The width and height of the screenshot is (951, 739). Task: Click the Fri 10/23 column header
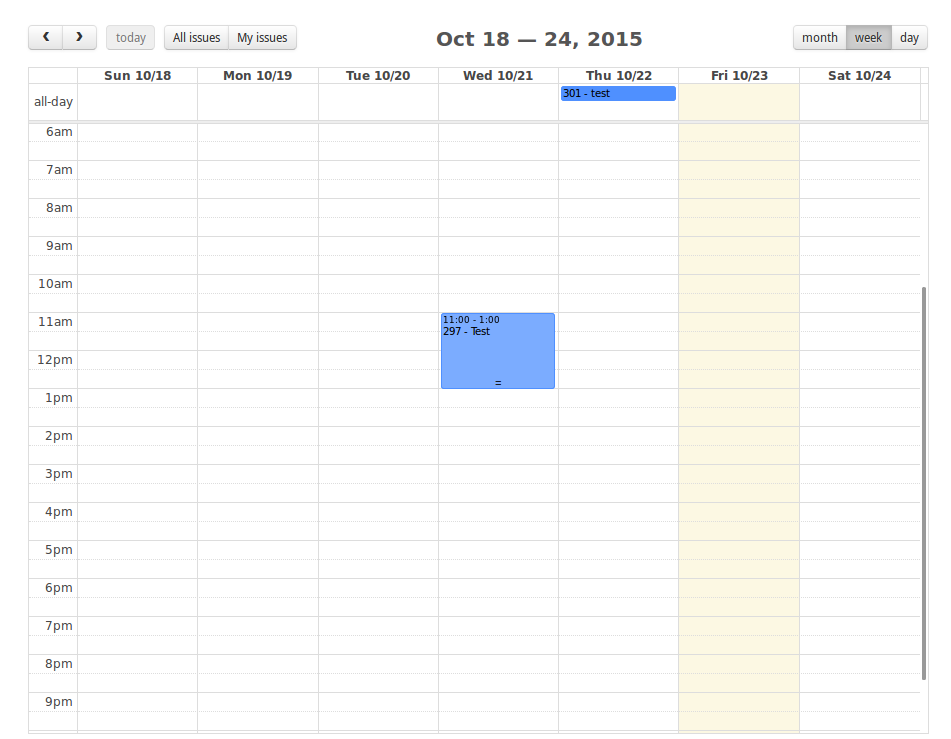pyautogui.click(x=739, y=76)
